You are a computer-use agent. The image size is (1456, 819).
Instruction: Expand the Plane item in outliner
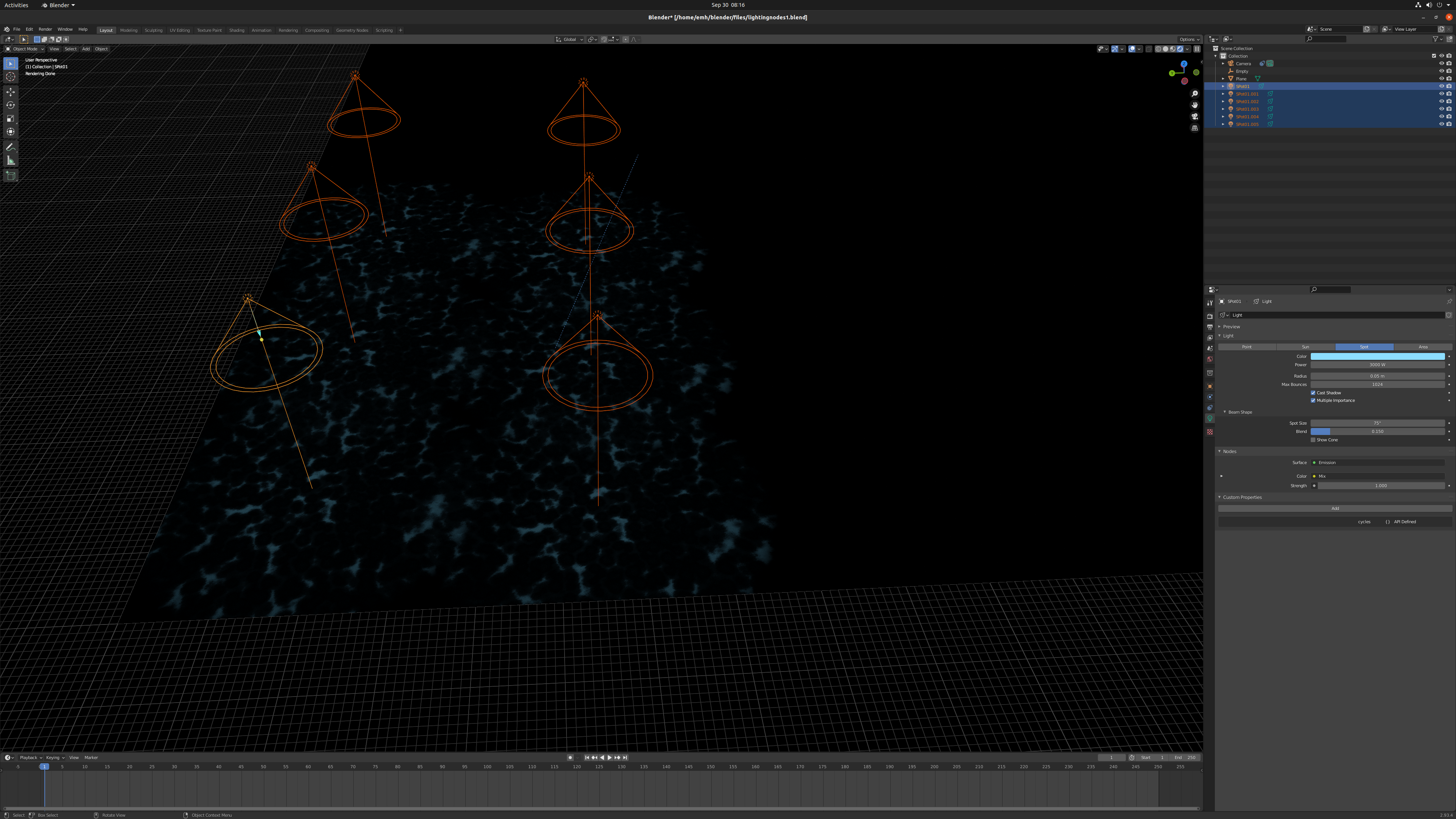click(x=1223, y=78)
